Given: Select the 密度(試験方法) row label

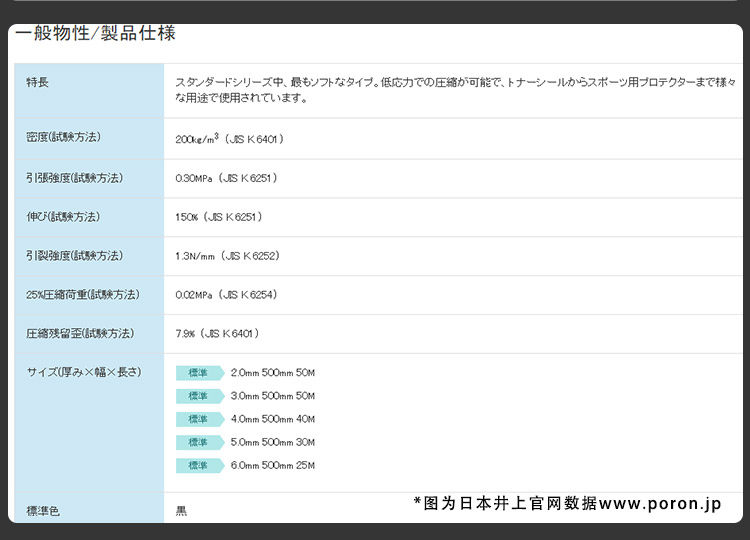Looking at the screenshot, I should coord(63,137).
